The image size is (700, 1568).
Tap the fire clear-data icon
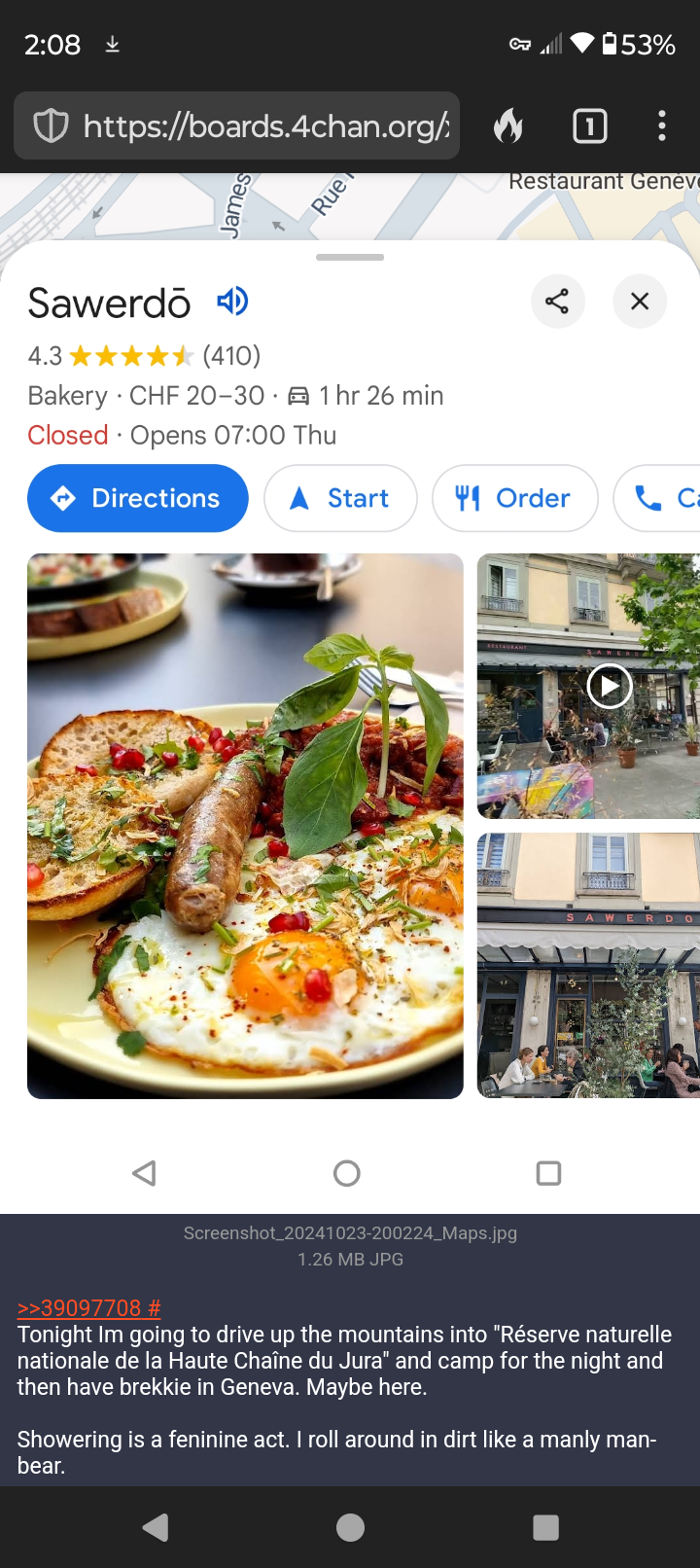[x=508, y=125]
